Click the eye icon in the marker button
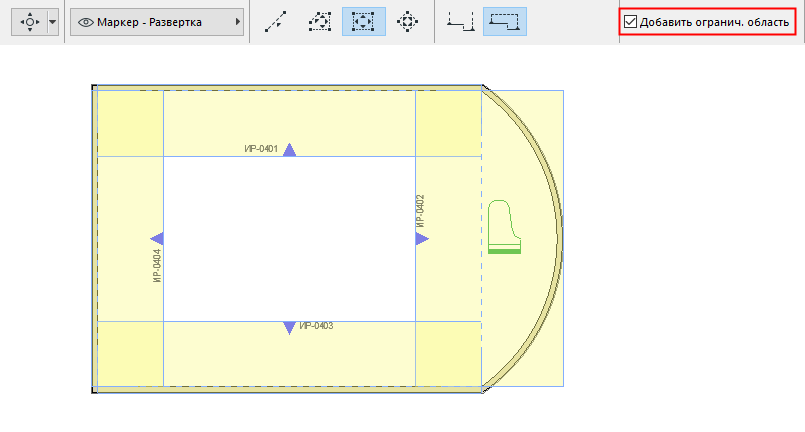The image size is (805, 432). coord(86,22)
